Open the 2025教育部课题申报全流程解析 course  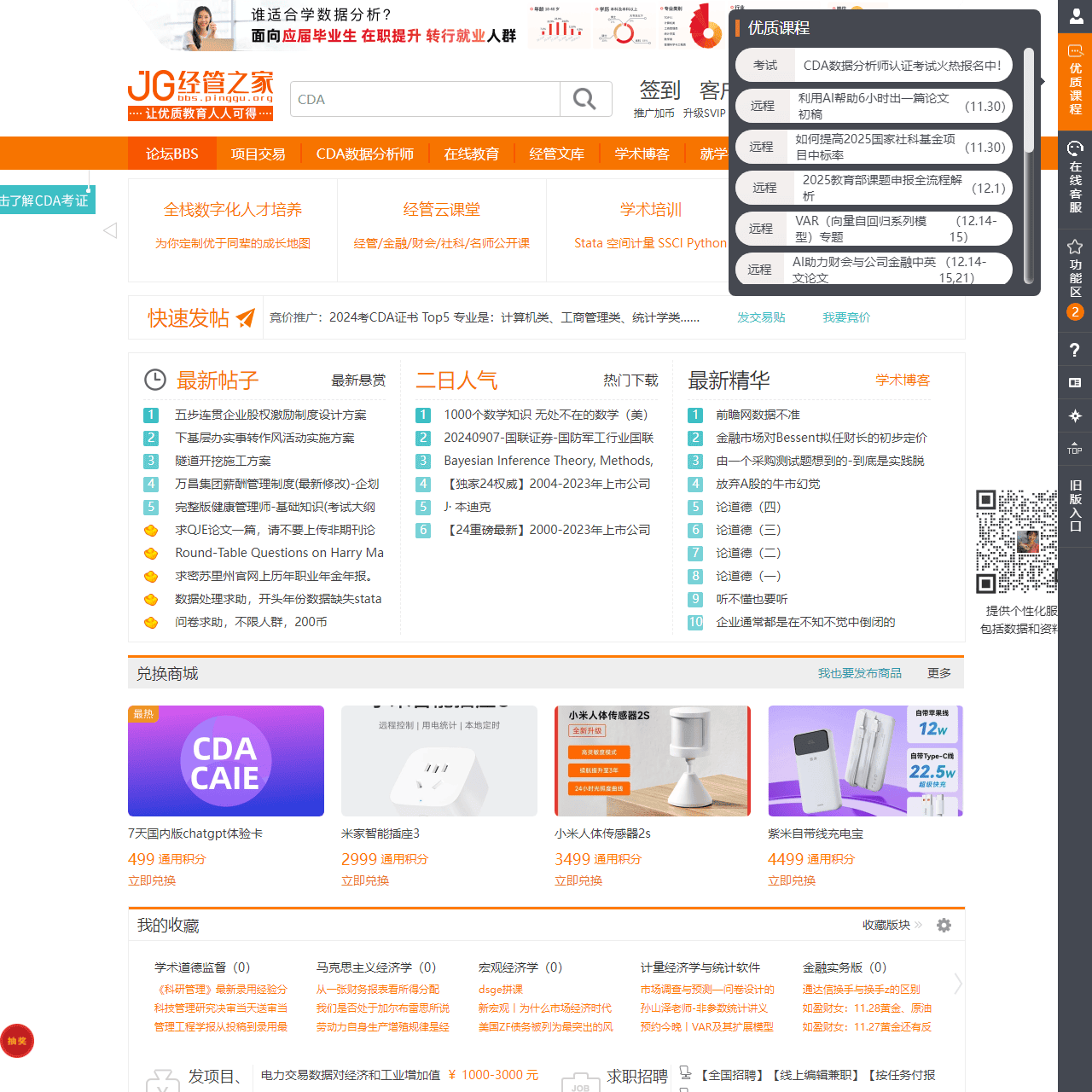(x=874, y=188)
